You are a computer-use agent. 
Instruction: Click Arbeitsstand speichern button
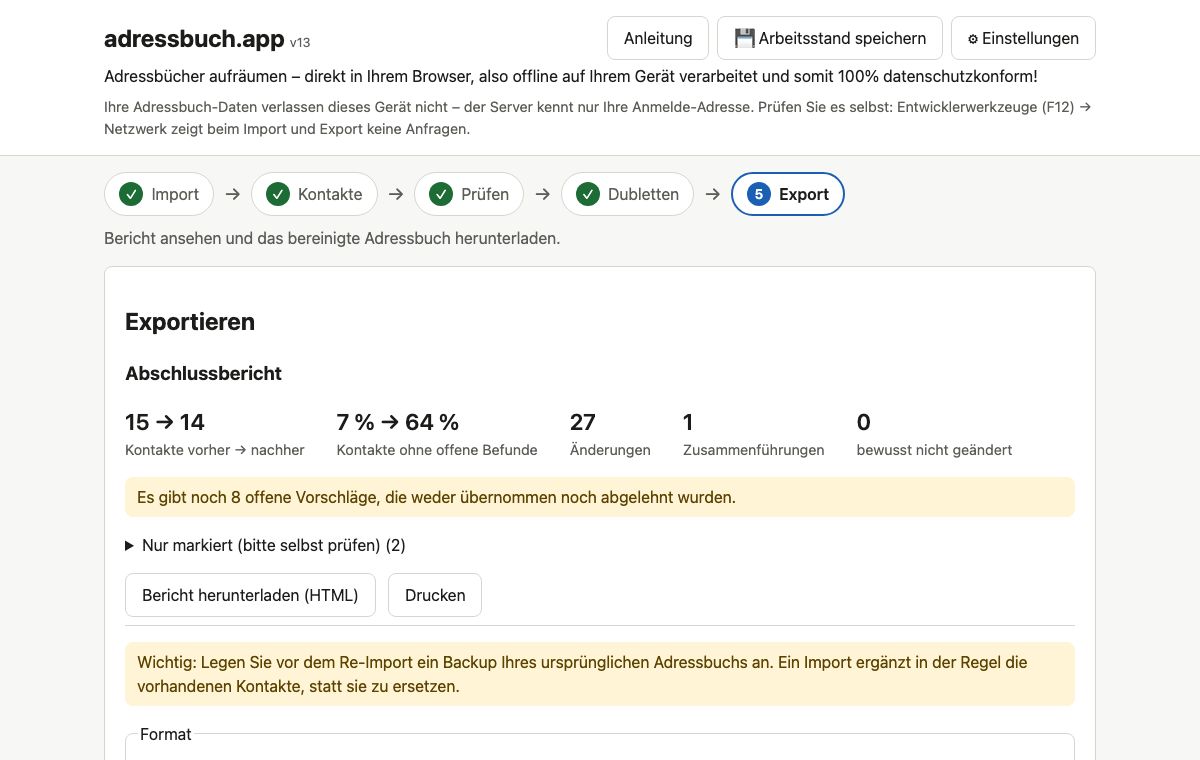click(x=830, y=38)
